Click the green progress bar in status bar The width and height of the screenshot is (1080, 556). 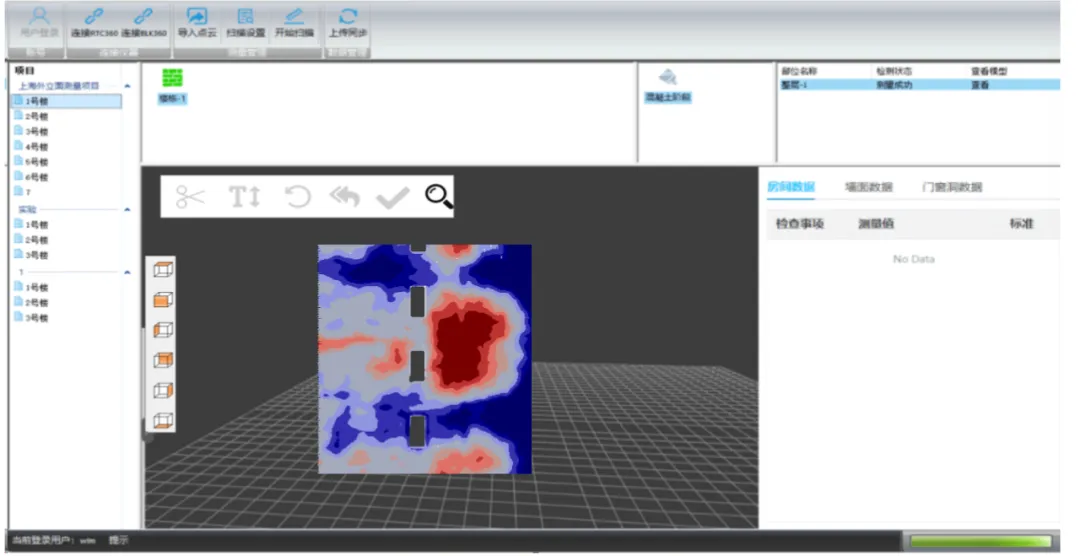[979, 541]
